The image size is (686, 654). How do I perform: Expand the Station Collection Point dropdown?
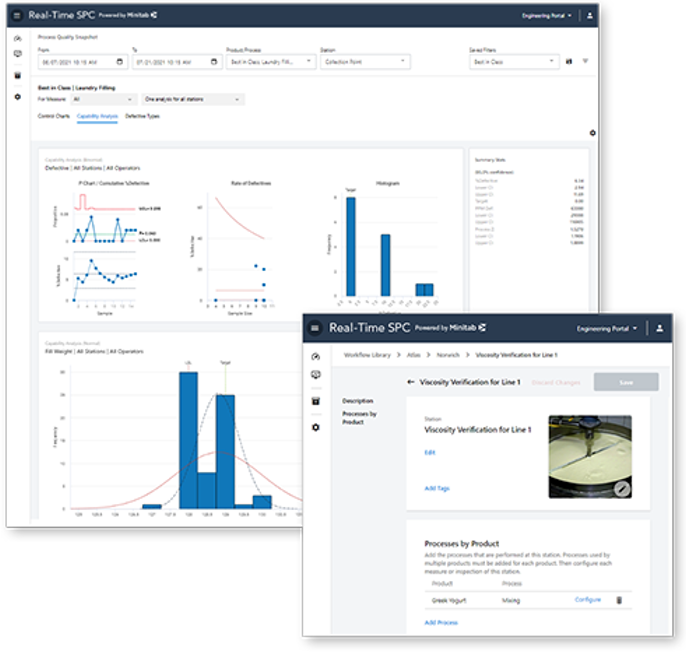click(365, 62)
